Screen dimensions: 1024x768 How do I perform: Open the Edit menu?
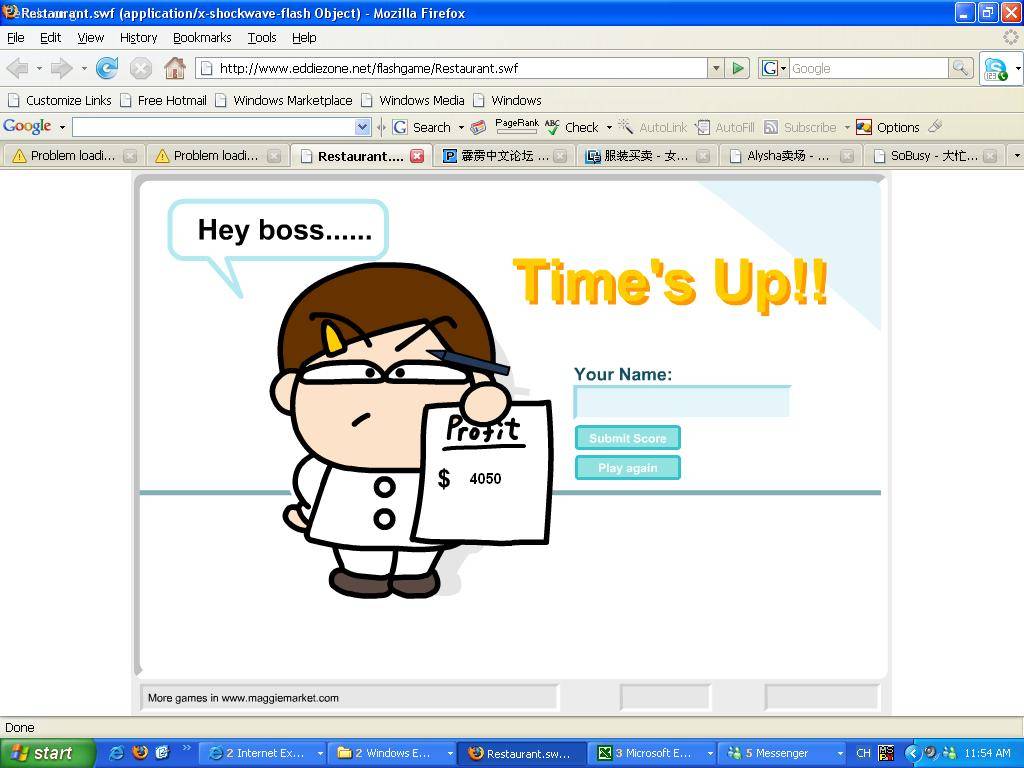click(x=50, y=38)
